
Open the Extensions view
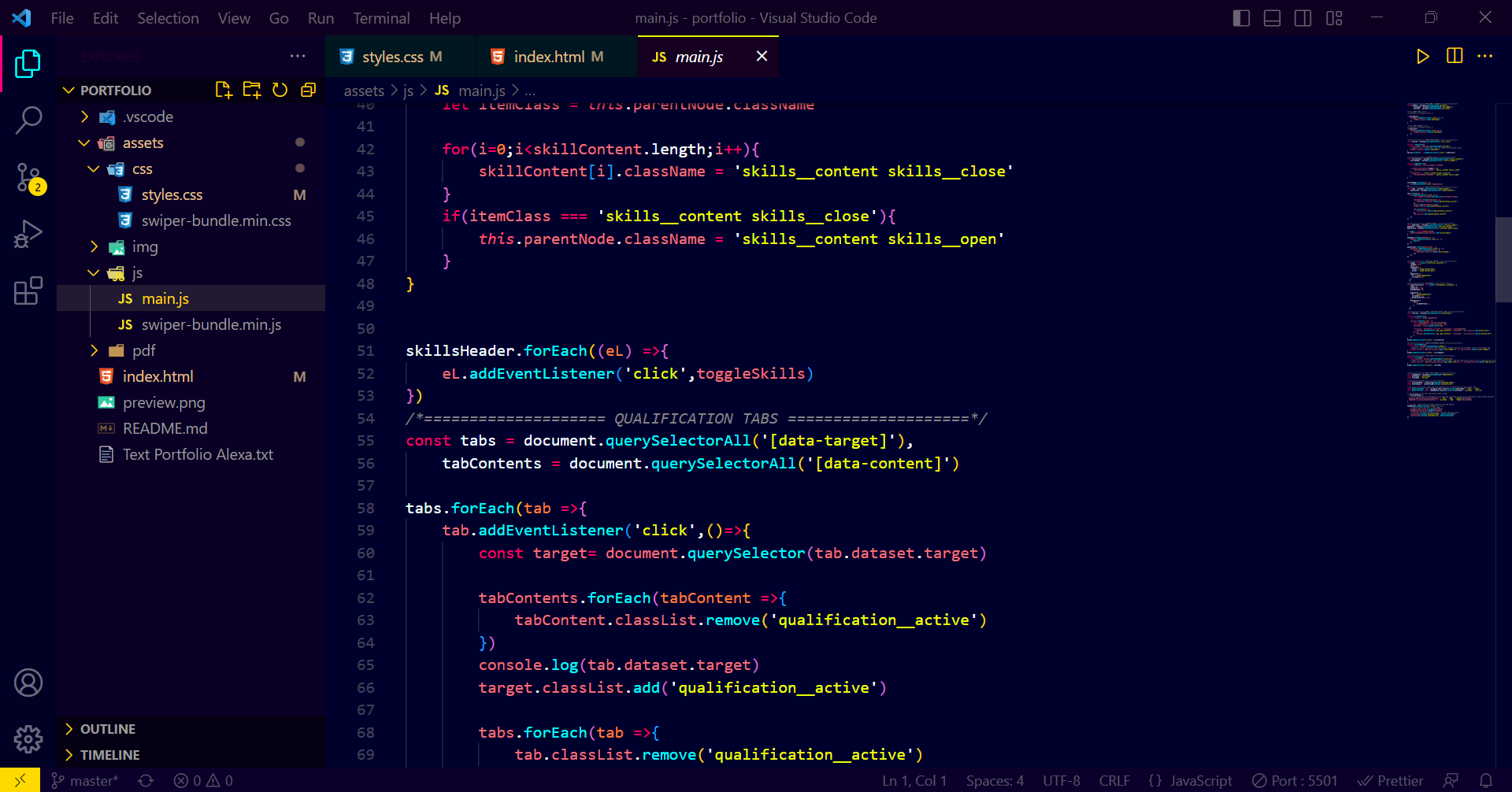coord(28,291)
